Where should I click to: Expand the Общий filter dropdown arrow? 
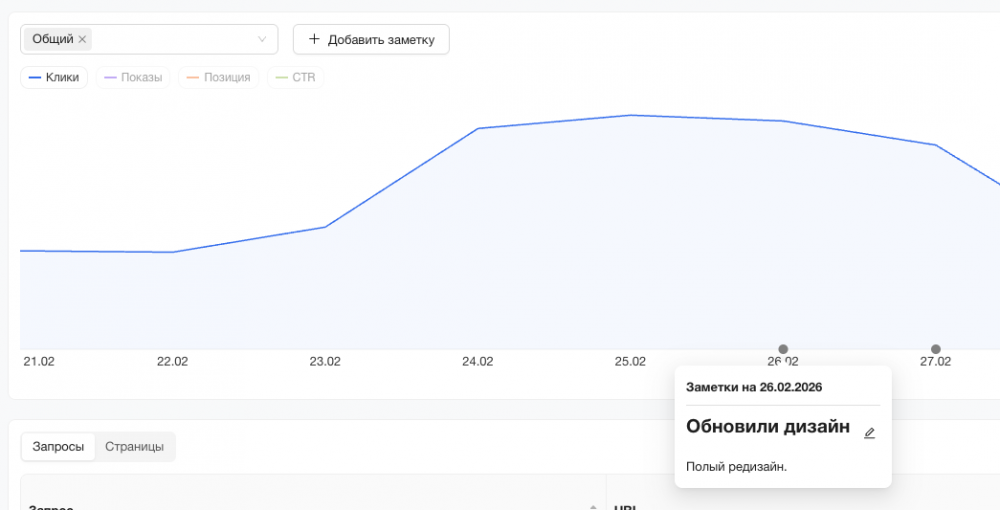tap(261, 40)
